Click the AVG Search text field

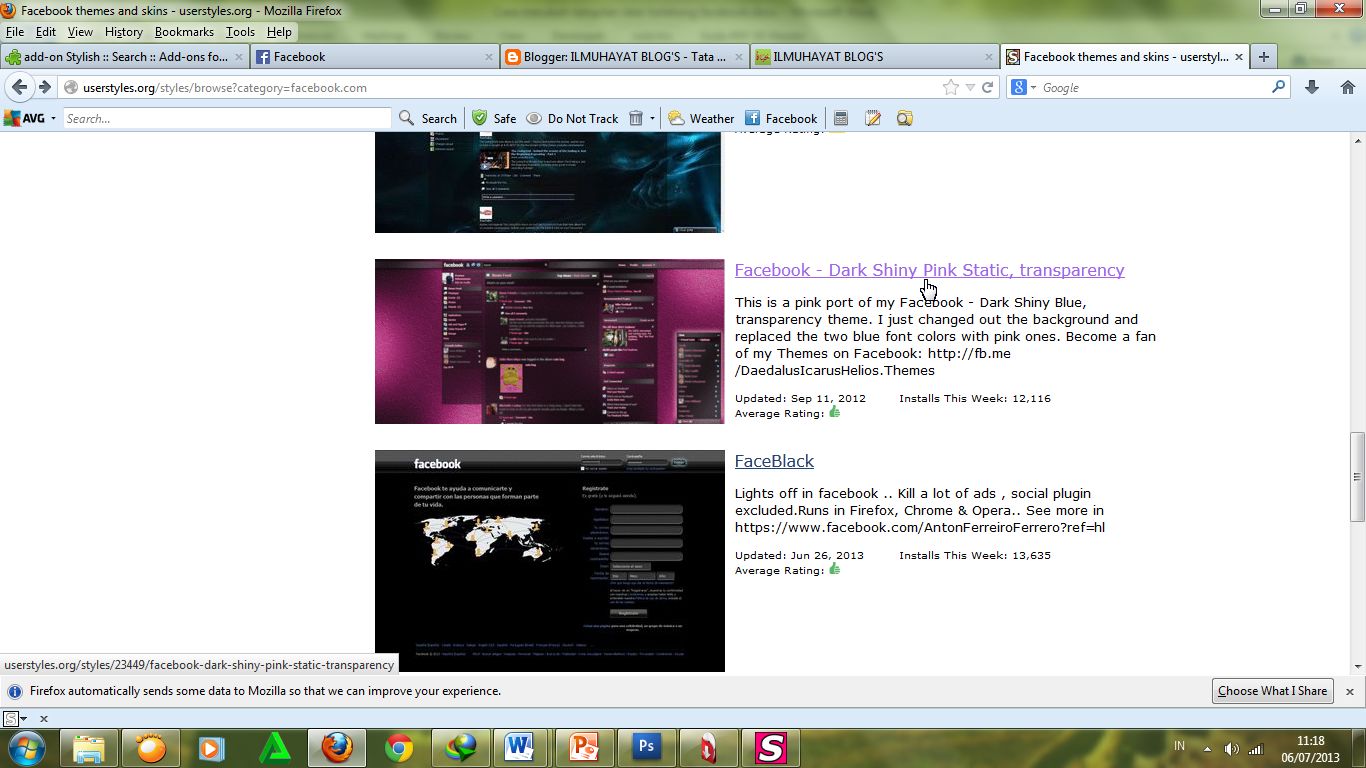[x=227, y=118]
